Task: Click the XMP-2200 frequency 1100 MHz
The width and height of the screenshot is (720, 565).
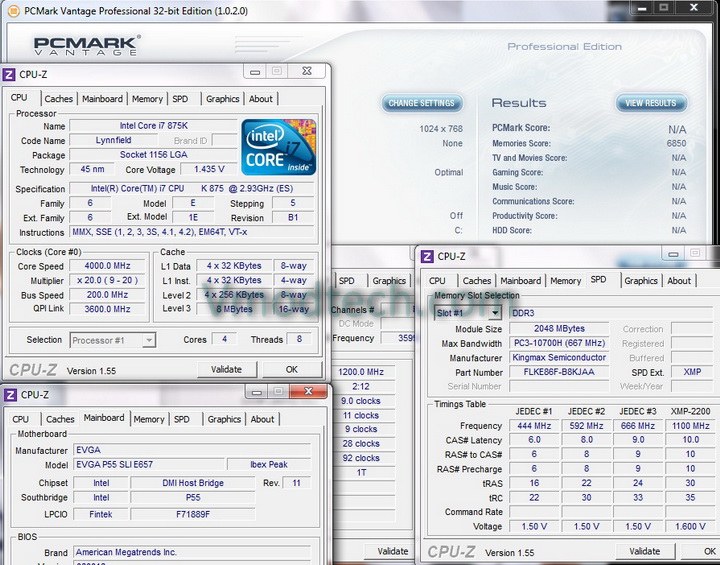Action: coord(690,426)
